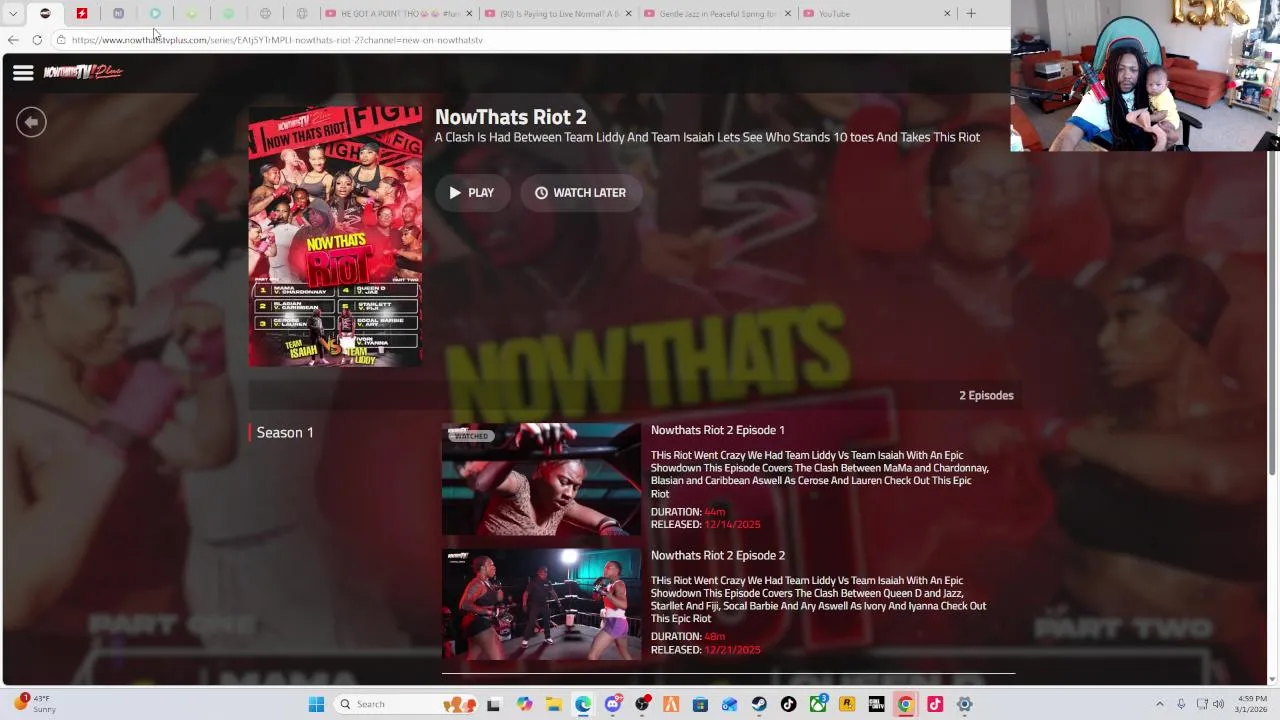
Task: Open Xbox app from the taskbar
Action: [x=818, y=704]
